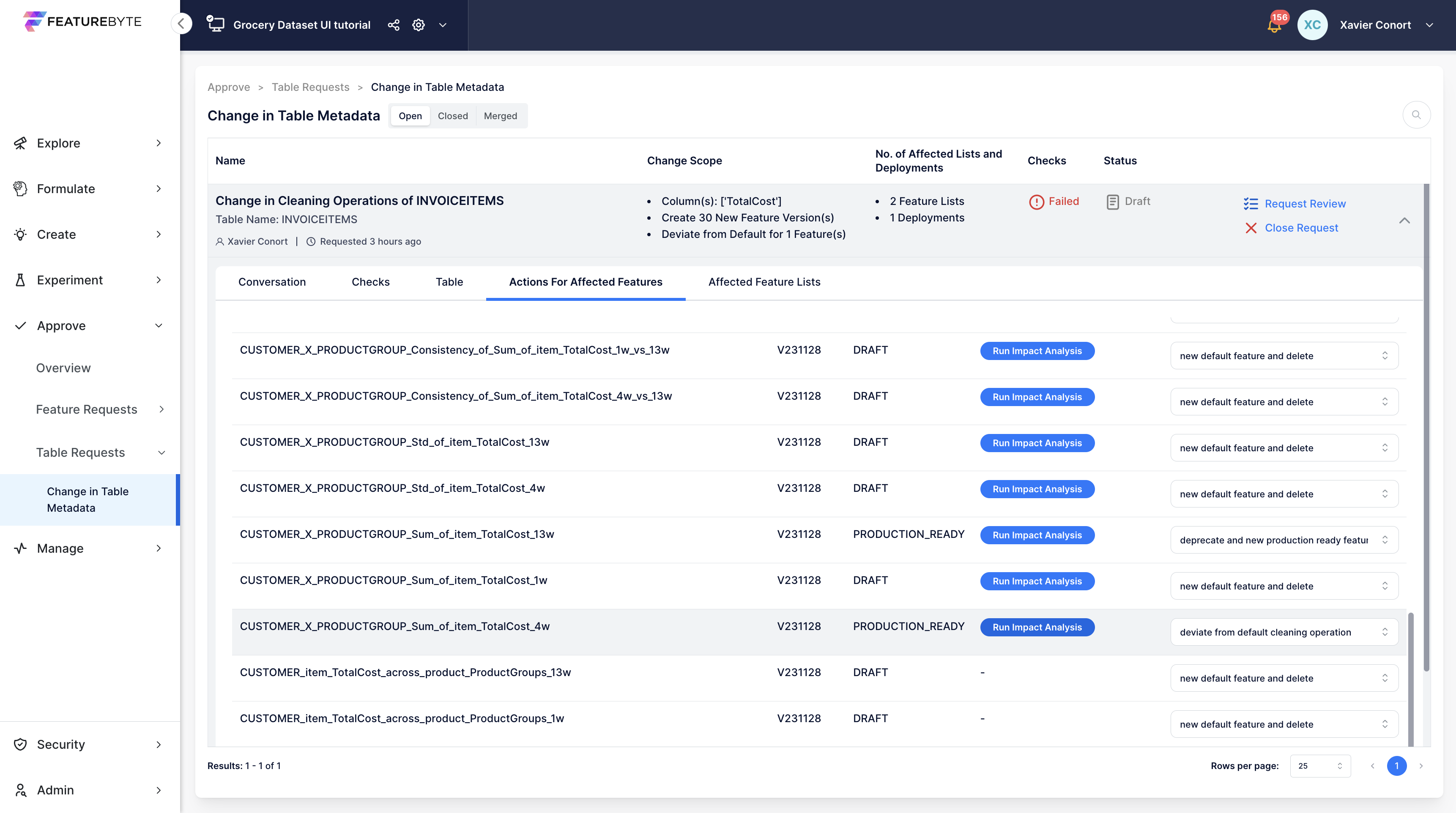This screenshot has height=813, width=1456.
Task: Click the Create lightbulb icon
Action: click(20, 235)
